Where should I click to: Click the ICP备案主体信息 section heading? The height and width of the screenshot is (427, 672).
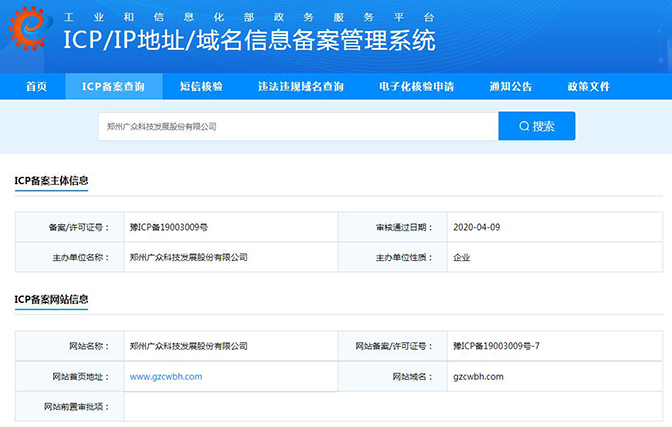(51, 181)
